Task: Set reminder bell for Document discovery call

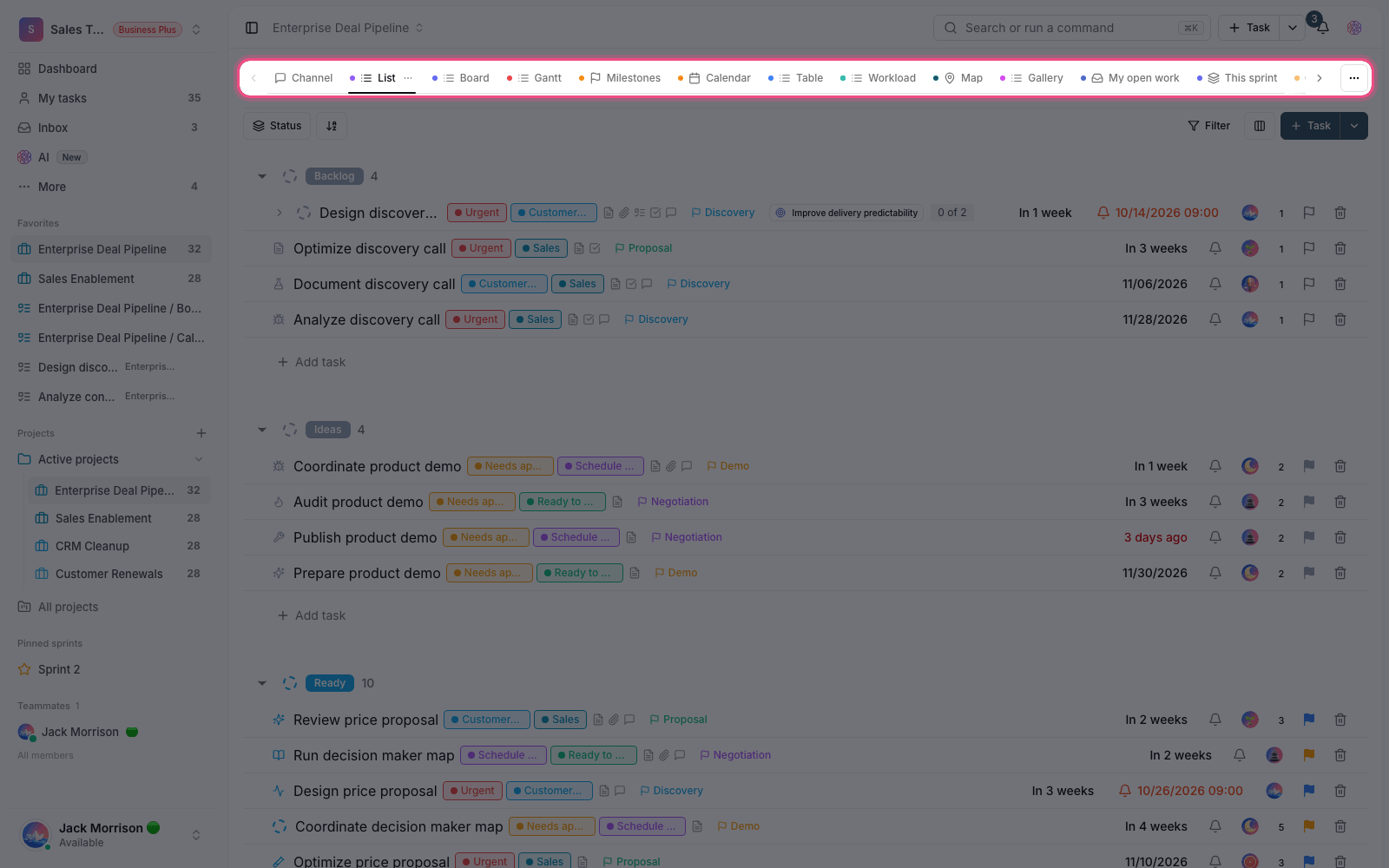Action: click(1215, 284)
